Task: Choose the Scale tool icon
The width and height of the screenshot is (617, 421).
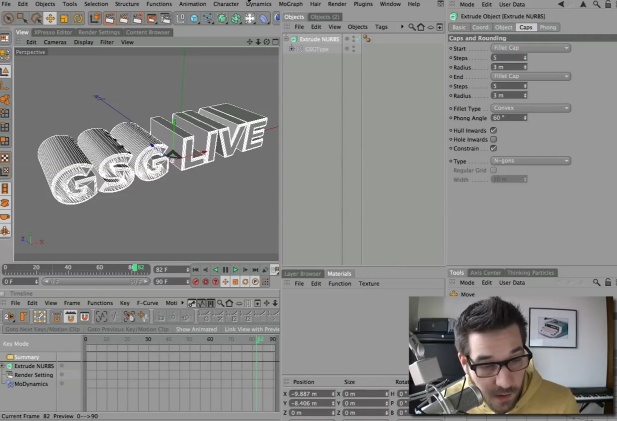Action: pos(64,18)
